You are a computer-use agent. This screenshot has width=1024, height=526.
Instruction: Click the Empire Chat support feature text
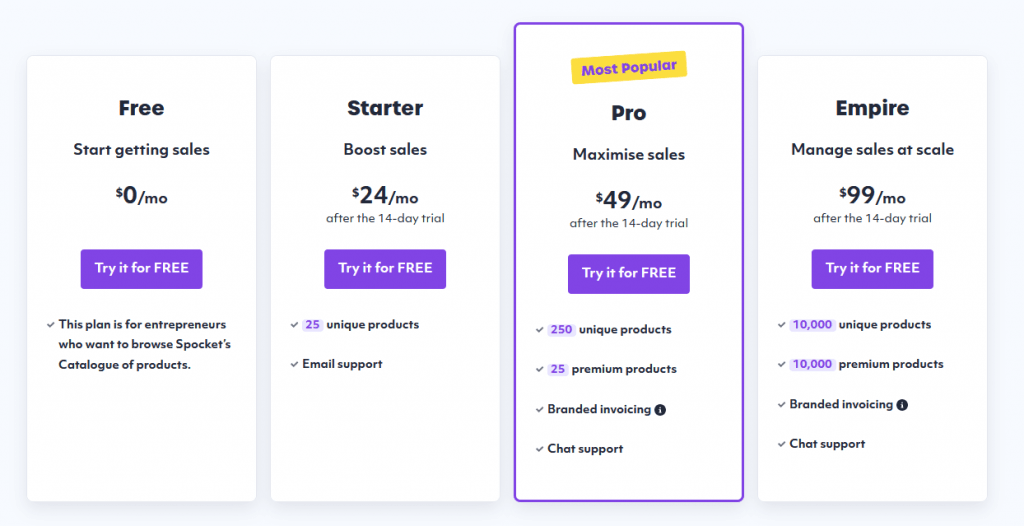(x=827, y=444)
